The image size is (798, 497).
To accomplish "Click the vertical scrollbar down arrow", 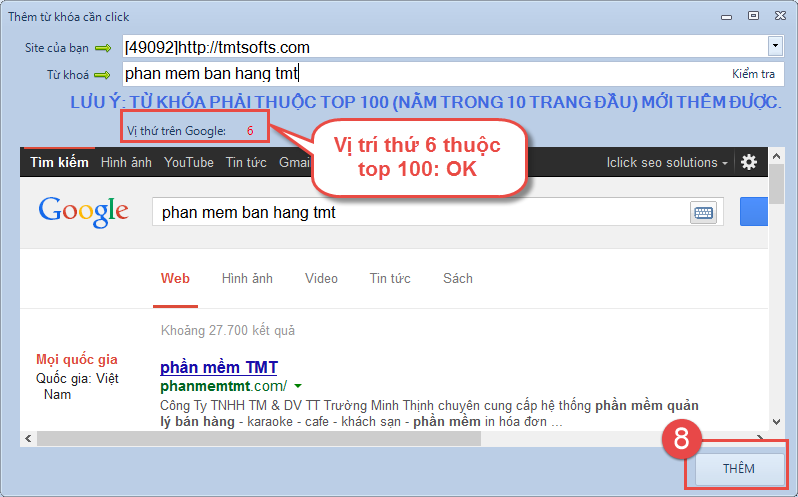I will (x=776, y=421).
